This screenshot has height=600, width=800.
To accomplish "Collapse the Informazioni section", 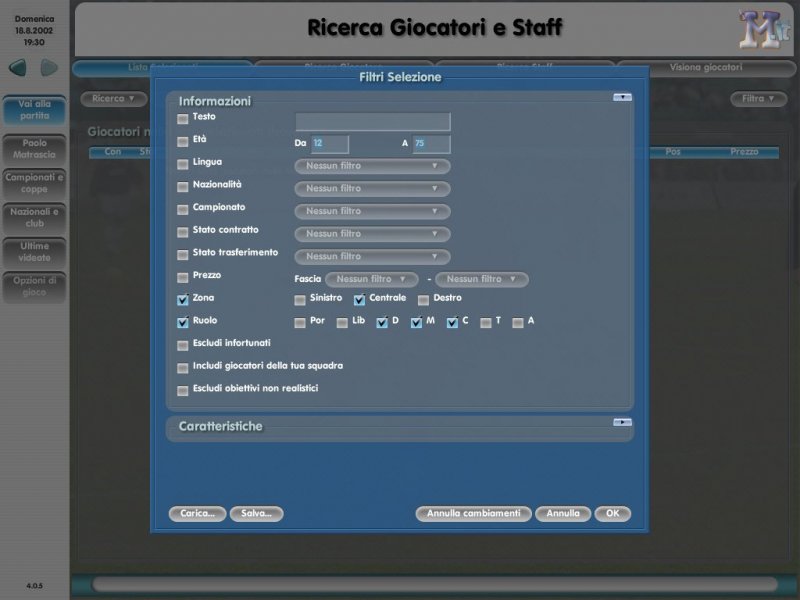I will [x=622, y=97].
